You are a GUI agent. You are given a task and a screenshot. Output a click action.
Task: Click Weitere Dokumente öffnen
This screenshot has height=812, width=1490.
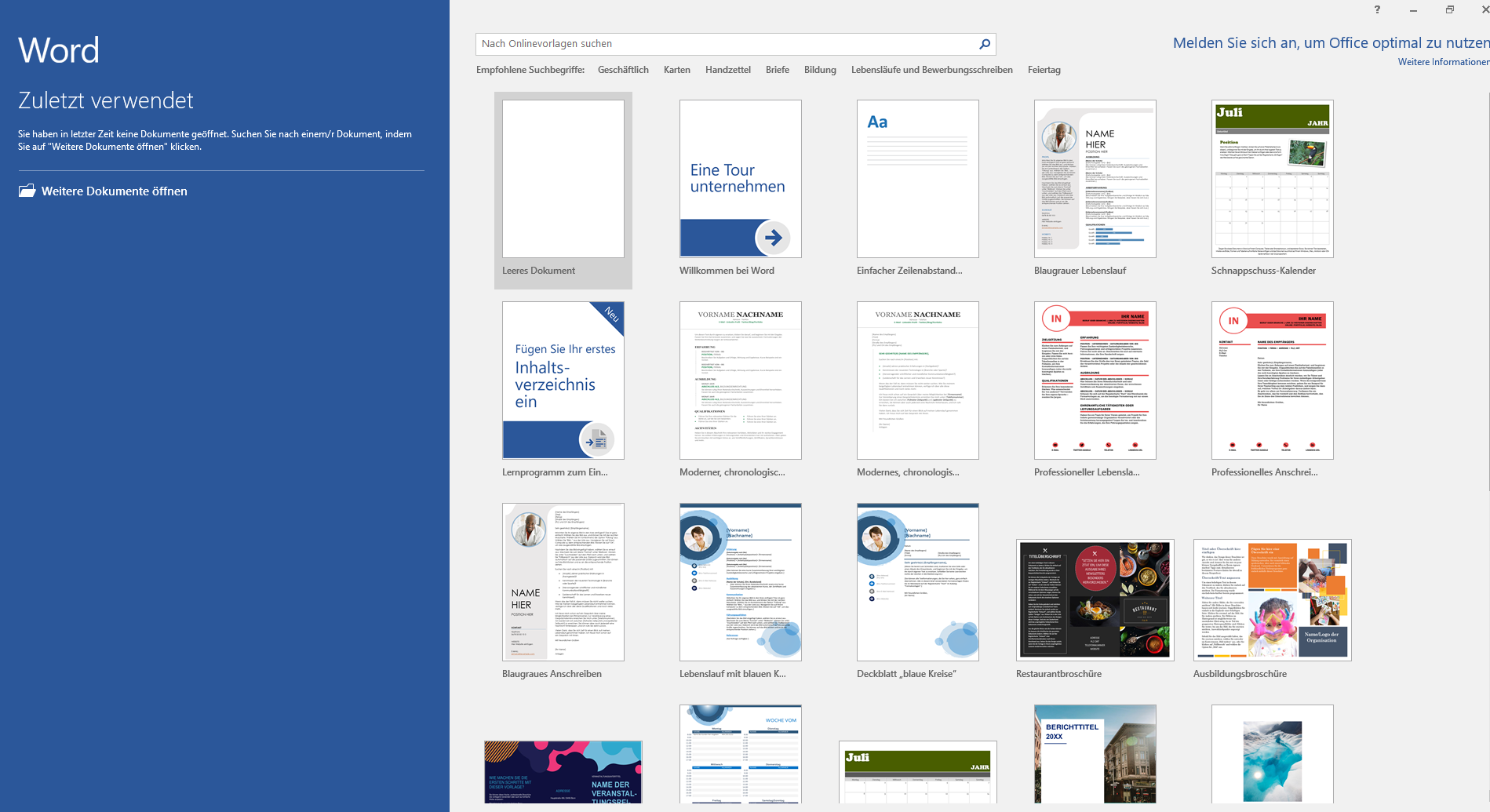(x=114, y=191)
